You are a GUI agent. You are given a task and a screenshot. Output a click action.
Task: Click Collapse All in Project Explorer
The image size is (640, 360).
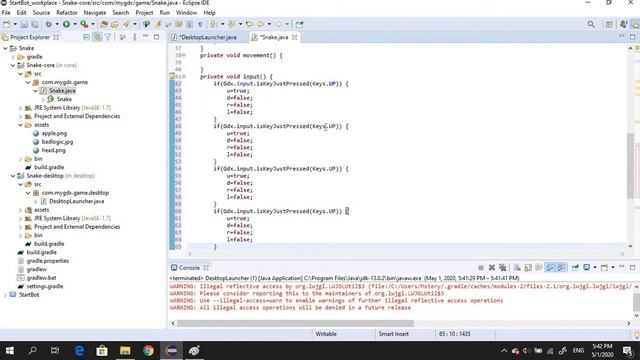[x=86, y=37]
